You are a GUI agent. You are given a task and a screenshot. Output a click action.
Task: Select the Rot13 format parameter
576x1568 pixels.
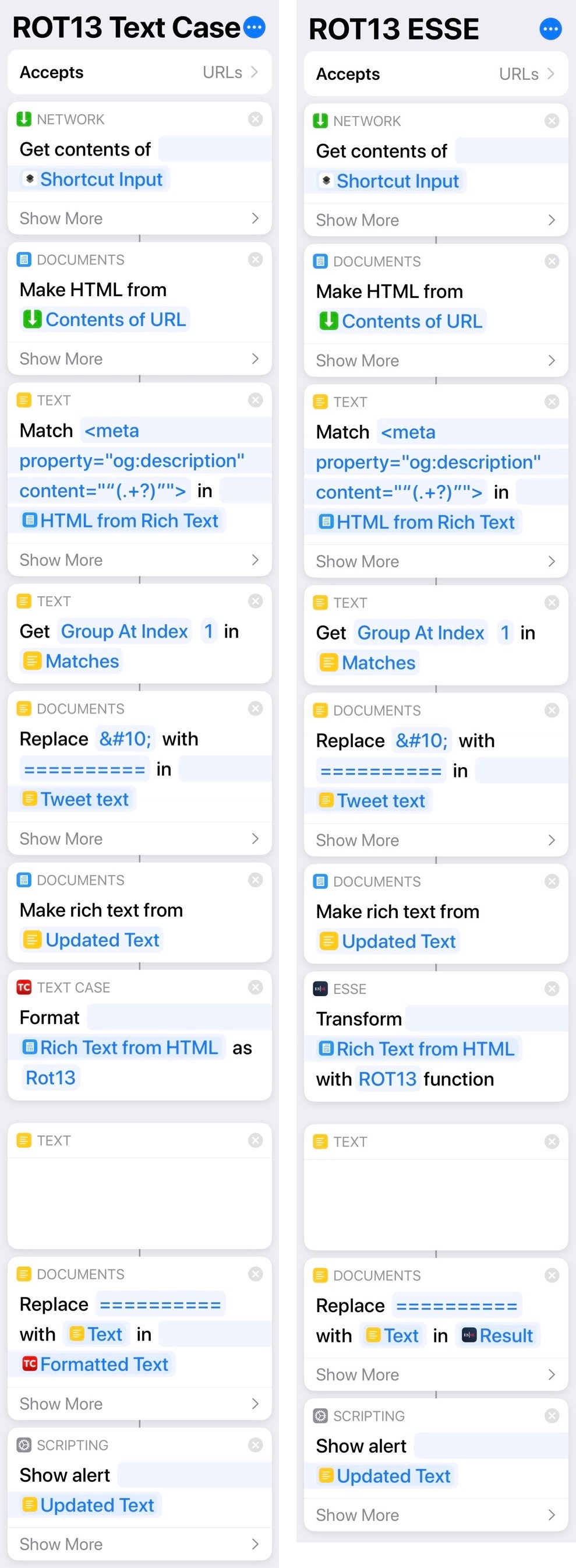[51, 1077]
